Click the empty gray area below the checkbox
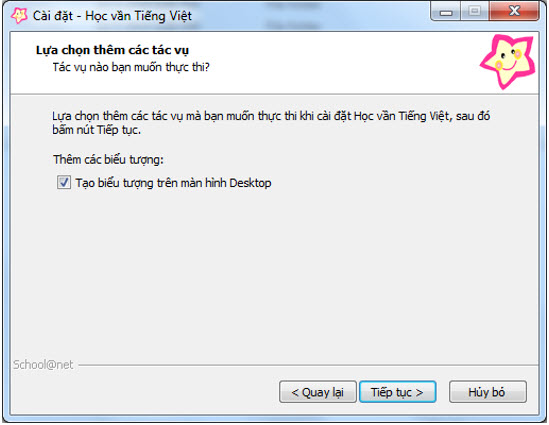549x425 pixels. click(273, 273)
